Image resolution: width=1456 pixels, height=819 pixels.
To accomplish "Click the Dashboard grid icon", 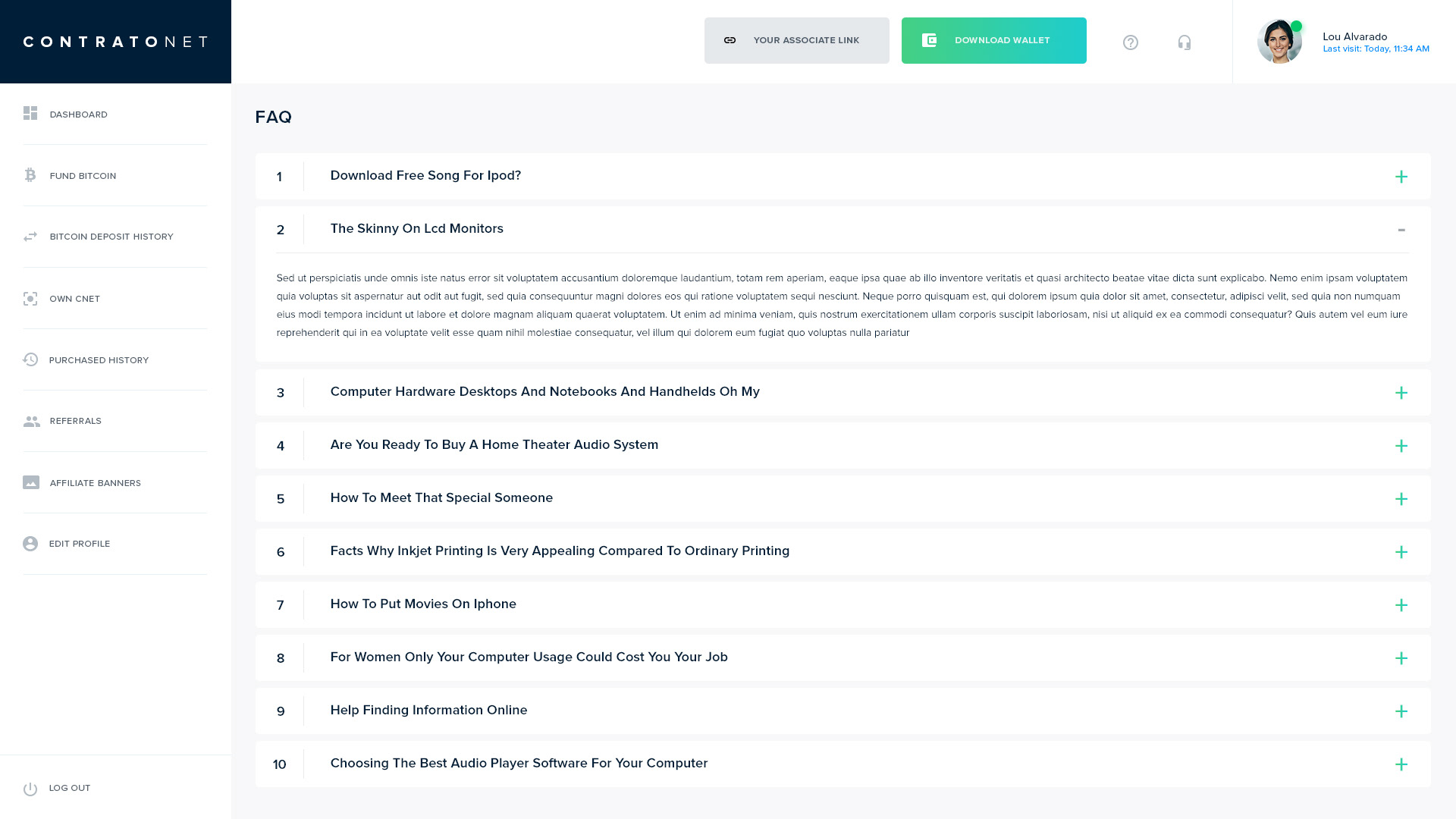I will (x=30, y=114).
